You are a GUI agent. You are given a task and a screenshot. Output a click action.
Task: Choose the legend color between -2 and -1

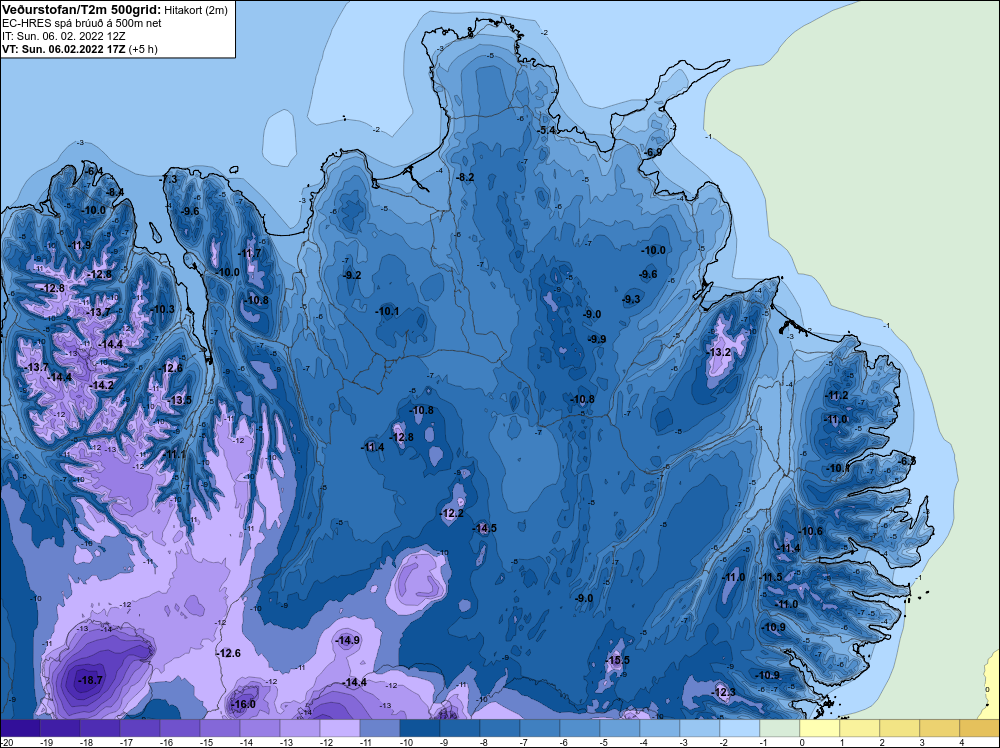740,728
